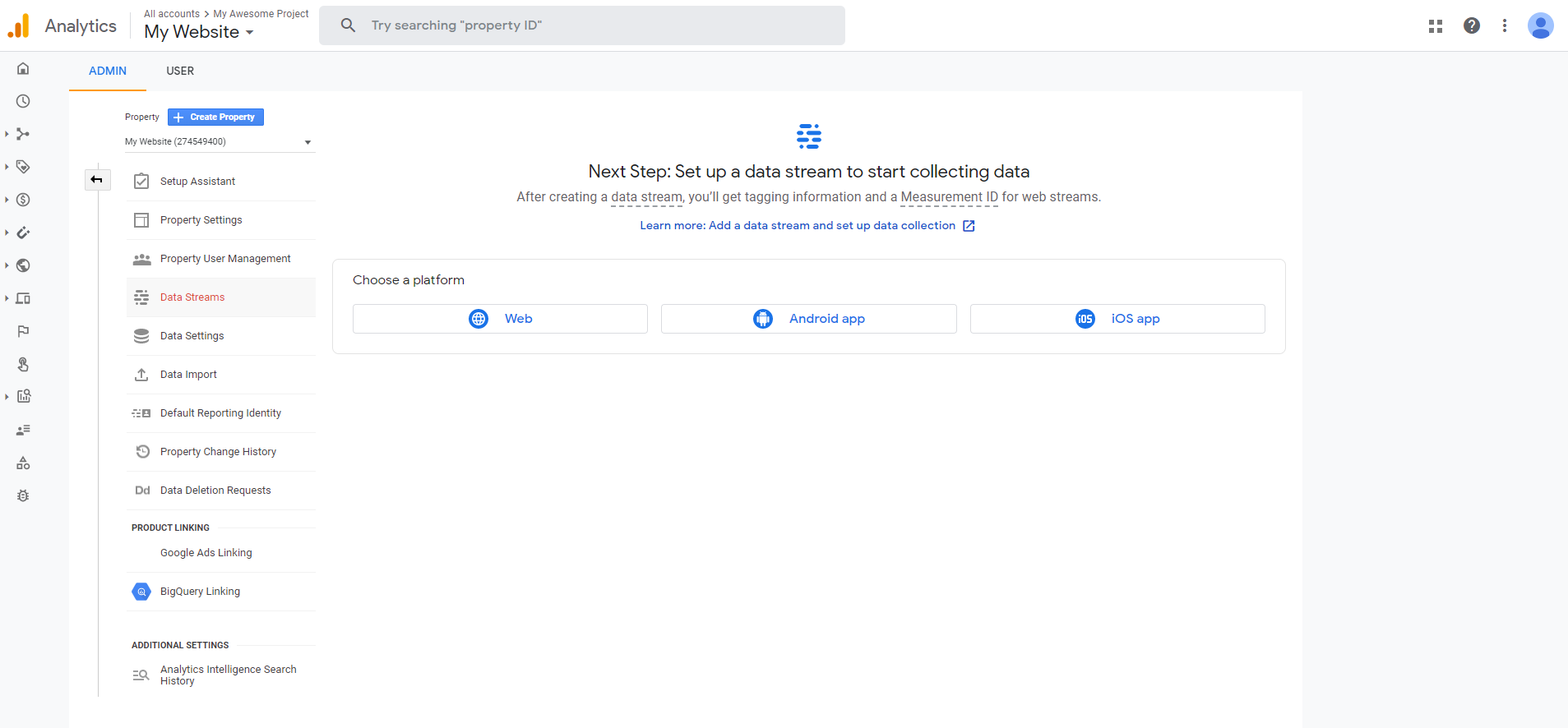Open the Events touch-hand icon

tap(23, 364)
